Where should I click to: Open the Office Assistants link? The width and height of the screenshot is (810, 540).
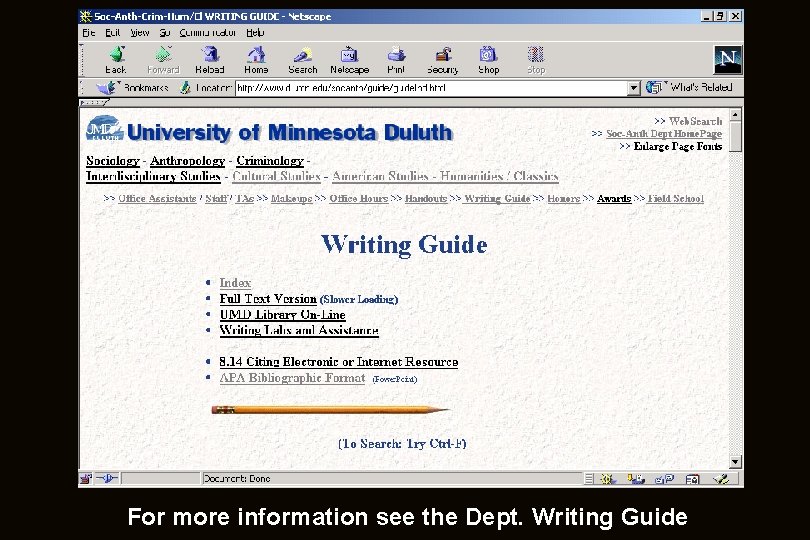[x=157, y=199]
